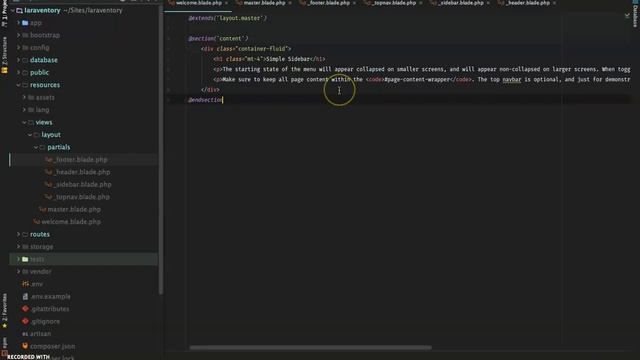Click the laraventory project root icon
The width and height of the screenshot is (640, 360).
tap(19, 10)
